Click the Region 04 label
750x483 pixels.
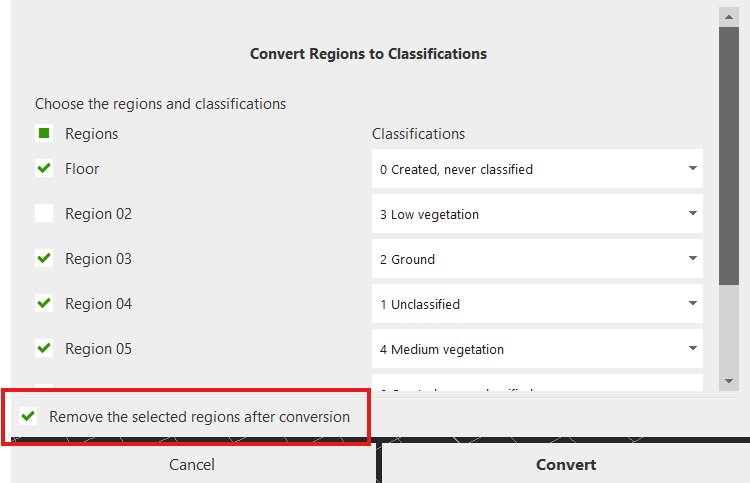point(98,304)
